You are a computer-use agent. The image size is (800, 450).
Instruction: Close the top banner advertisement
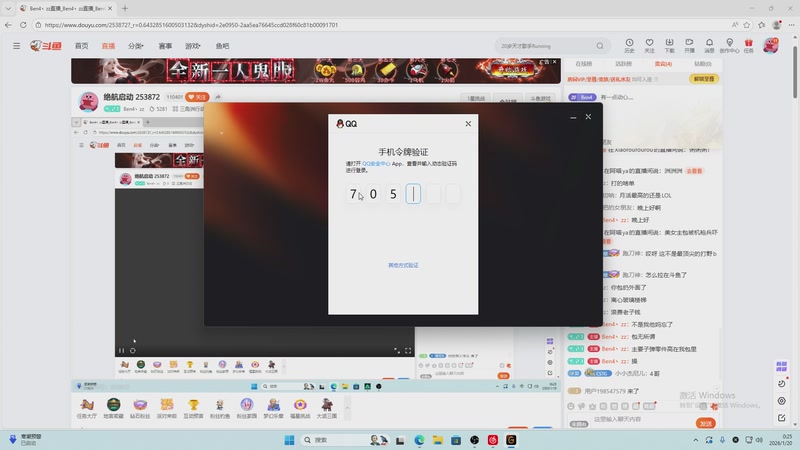click(555, 62)
